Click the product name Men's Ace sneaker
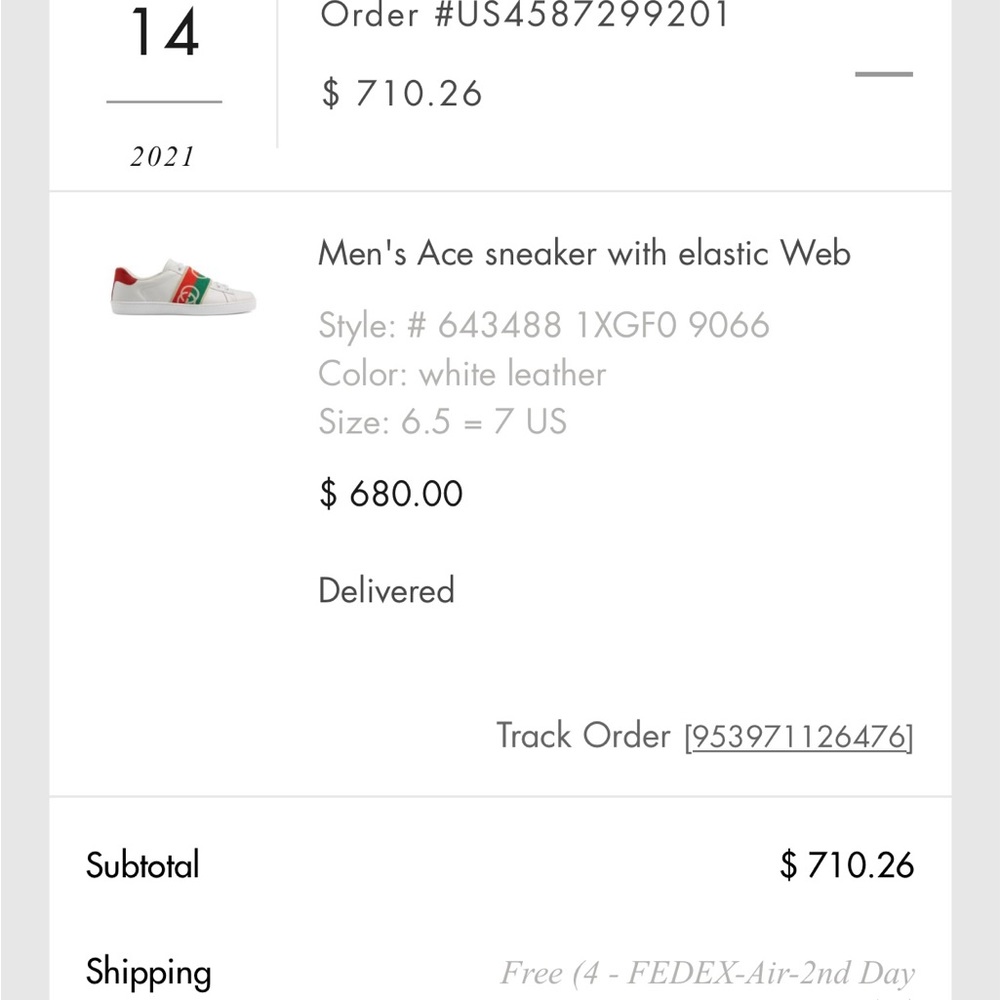 coord(583,253)
